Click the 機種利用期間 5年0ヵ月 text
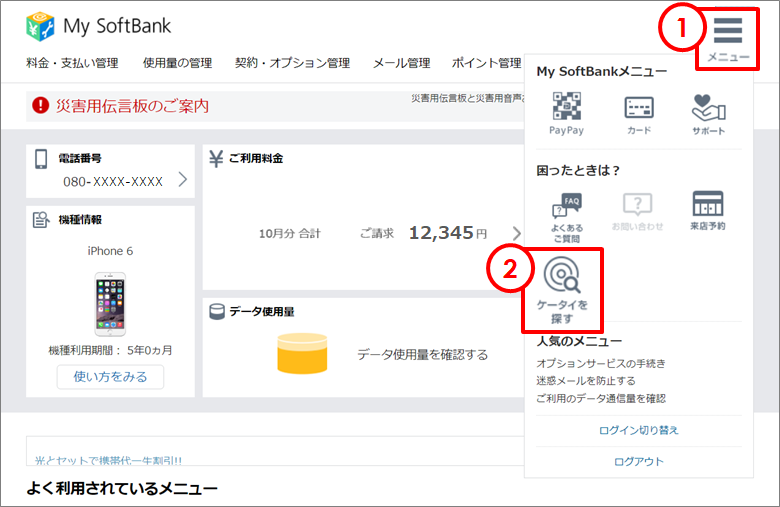This screenshot has height=507, width=780. [110, 350]
